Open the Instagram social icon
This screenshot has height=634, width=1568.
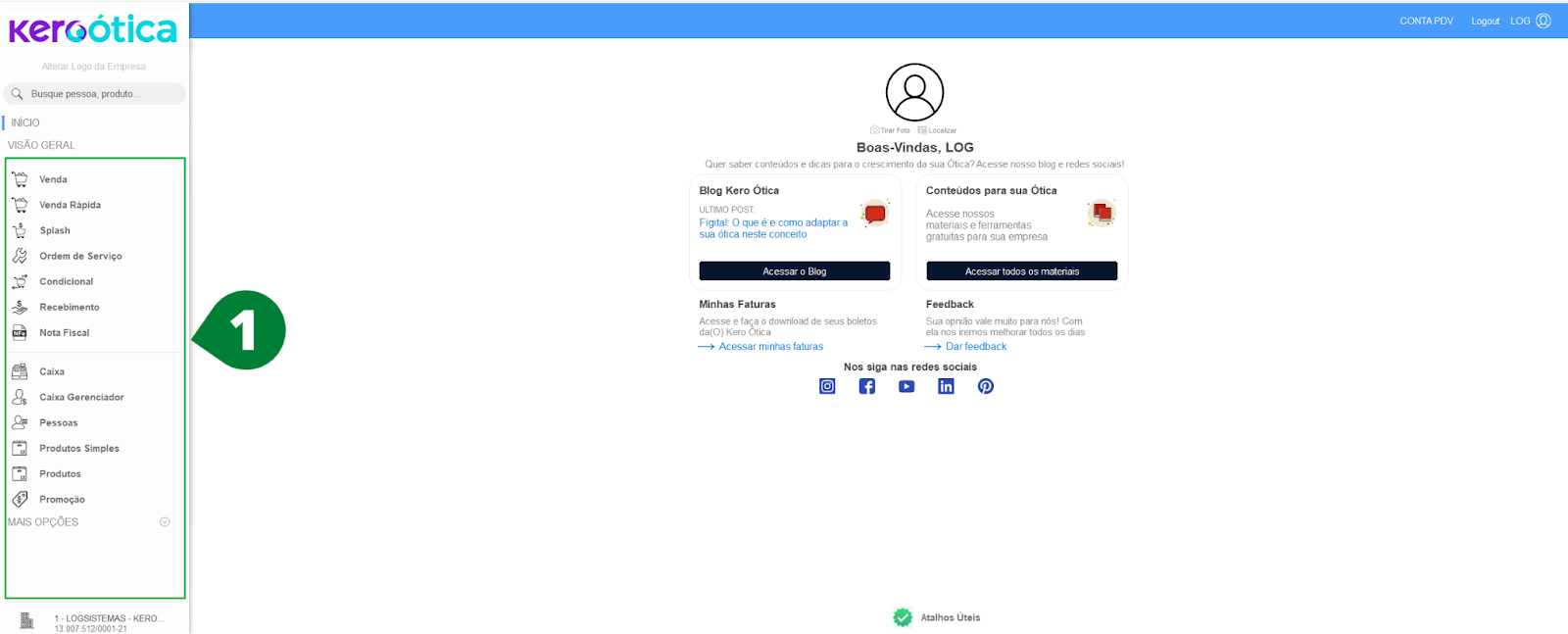(827, 386)
